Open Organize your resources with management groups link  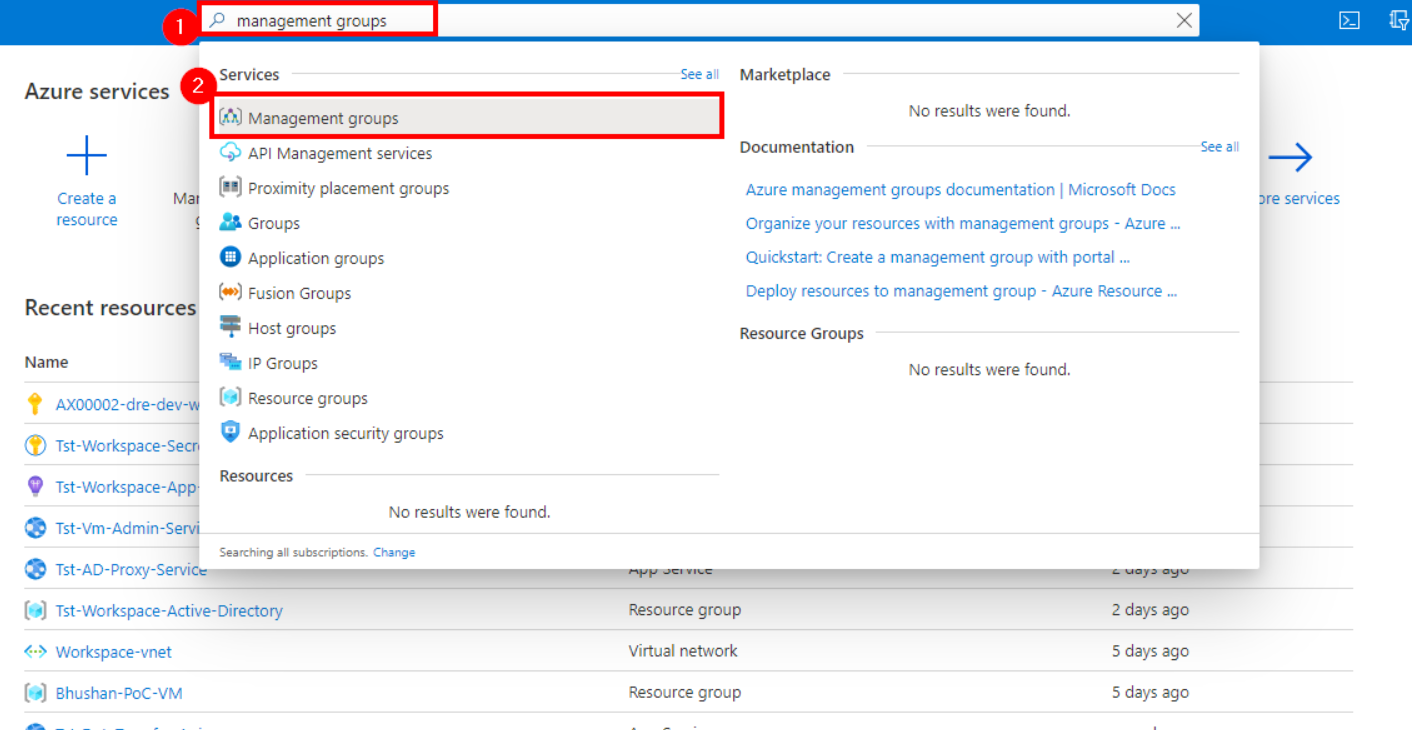pyautogui.click(x=963, y=223)
